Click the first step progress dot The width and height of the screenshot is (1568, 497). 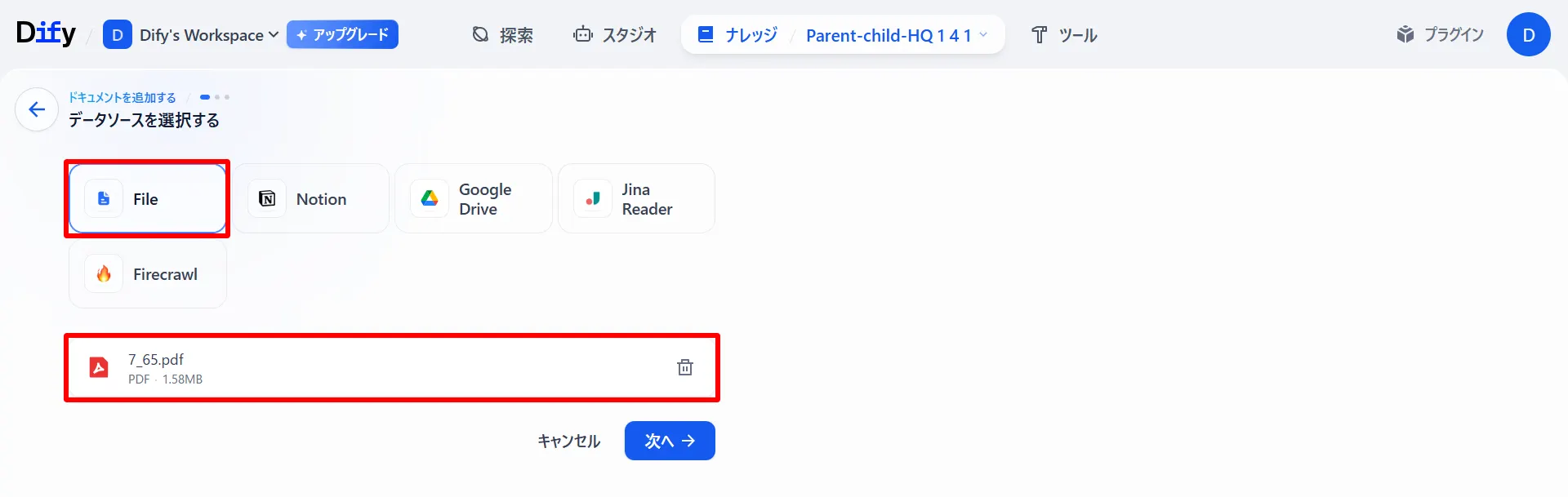click(x=205, y=96)
